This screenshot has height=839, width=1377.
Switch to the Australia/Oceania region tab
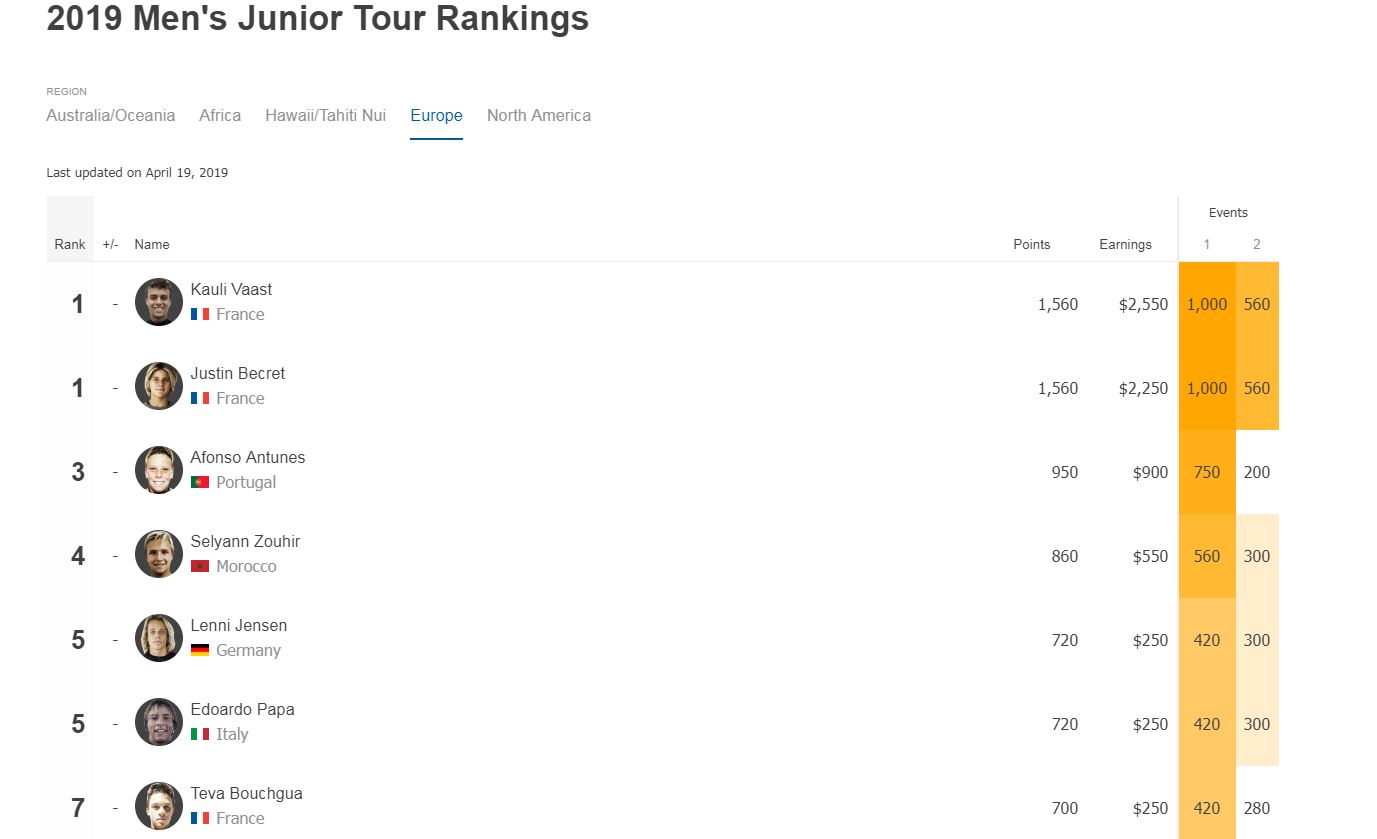111,115
